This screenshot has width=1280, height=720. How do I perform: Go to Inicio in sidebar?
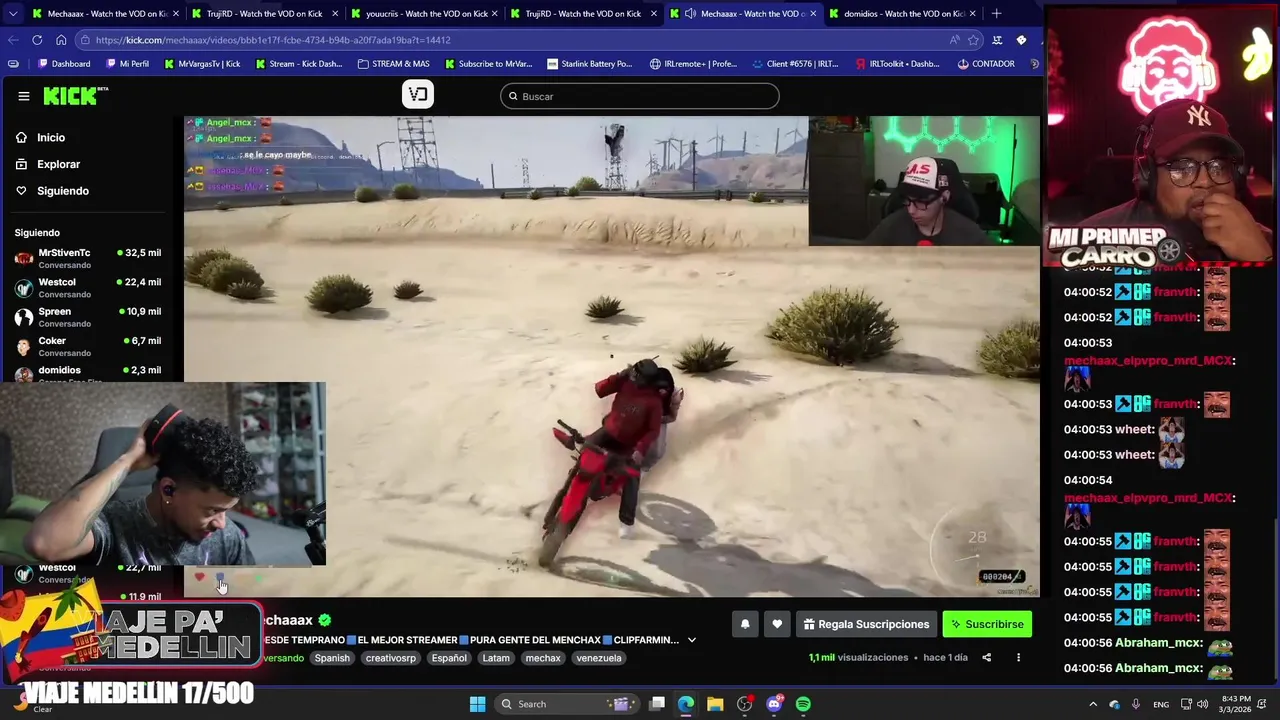click(51, 138)
